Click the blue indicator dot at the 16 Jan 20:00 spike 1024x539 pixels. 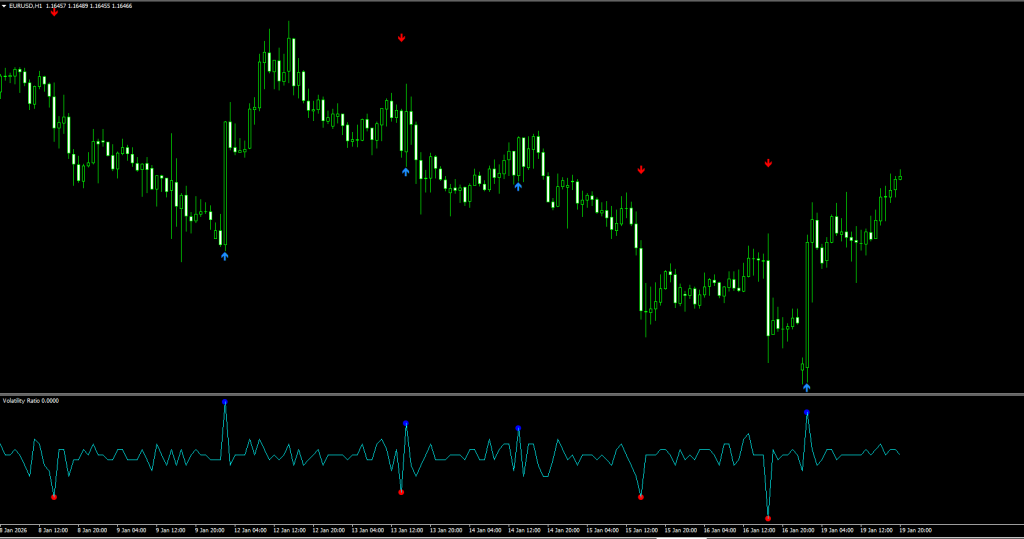807,412
